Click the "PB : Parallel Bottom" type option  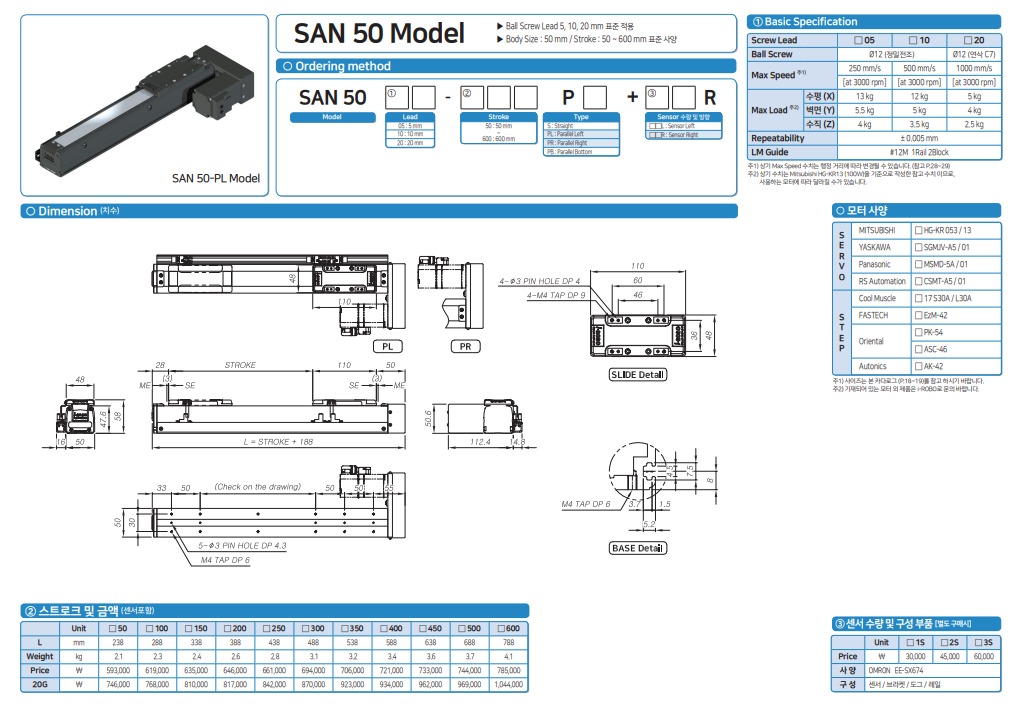pos(581,152)
